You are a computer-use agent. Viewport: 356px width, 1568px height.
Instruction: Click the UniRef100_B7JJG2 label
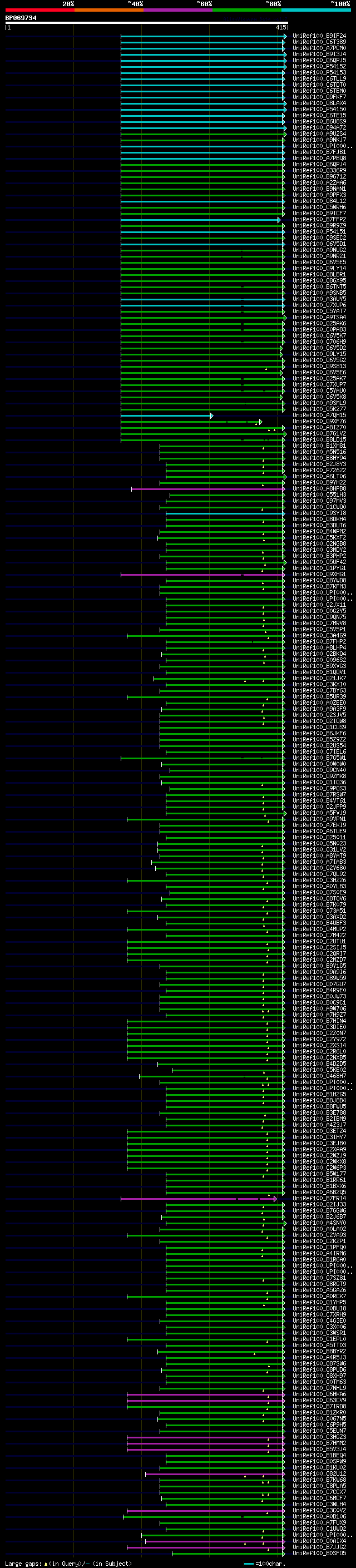[319, 1547]
